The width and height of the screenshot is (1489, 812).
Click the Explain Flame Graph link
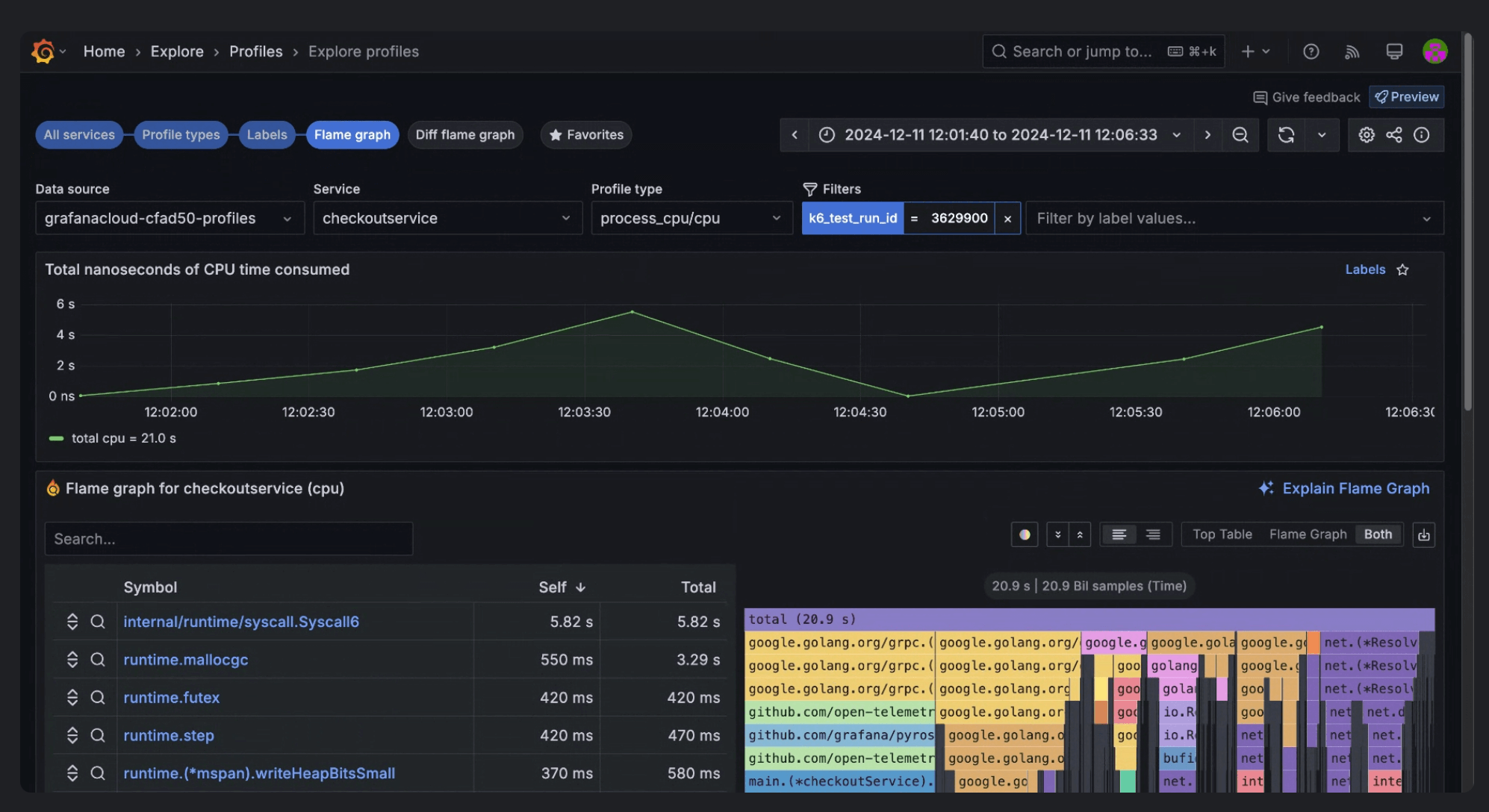[1355, 488]
